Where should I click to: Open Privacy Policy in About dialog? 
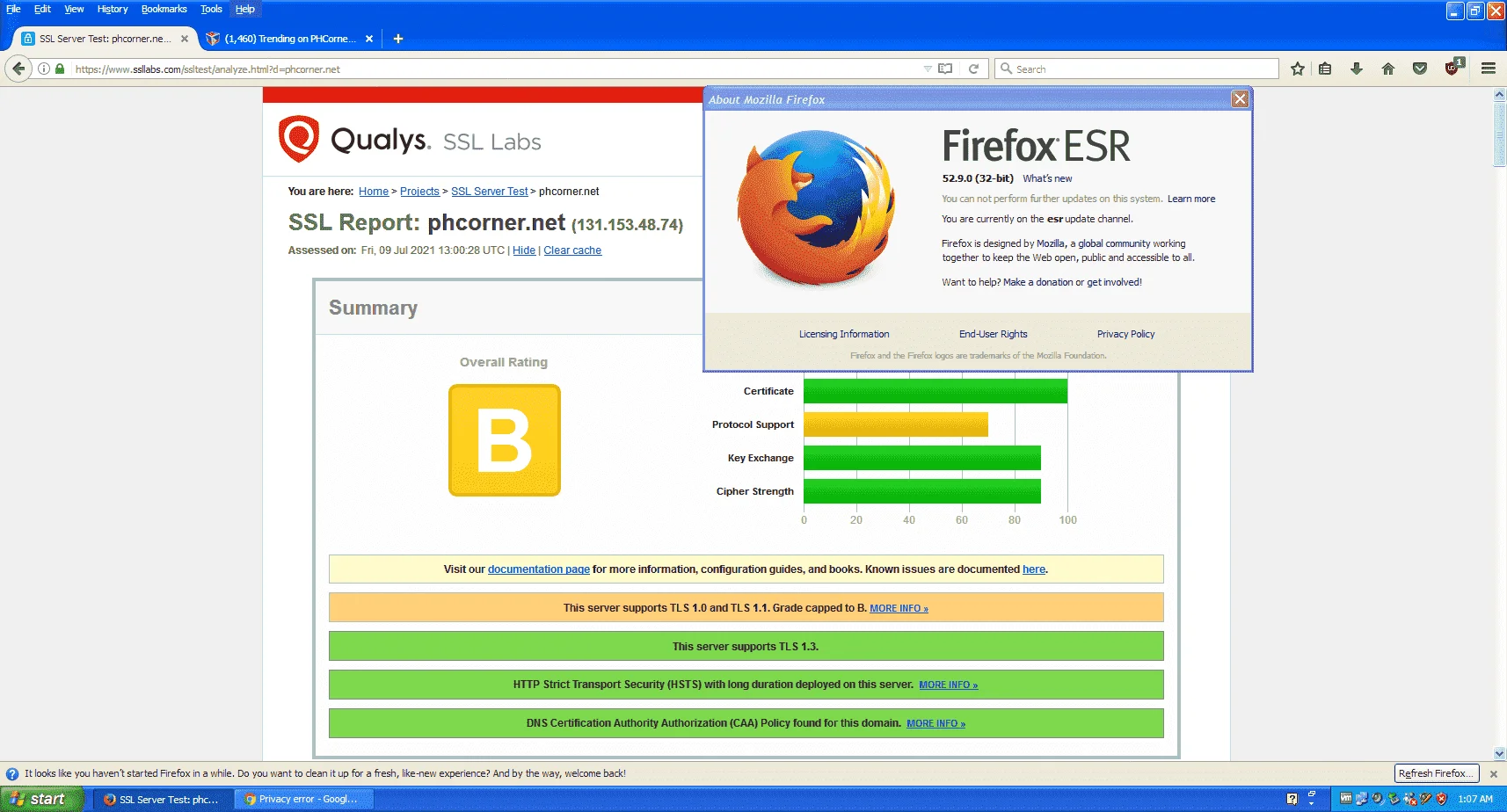pos(1126,334)
